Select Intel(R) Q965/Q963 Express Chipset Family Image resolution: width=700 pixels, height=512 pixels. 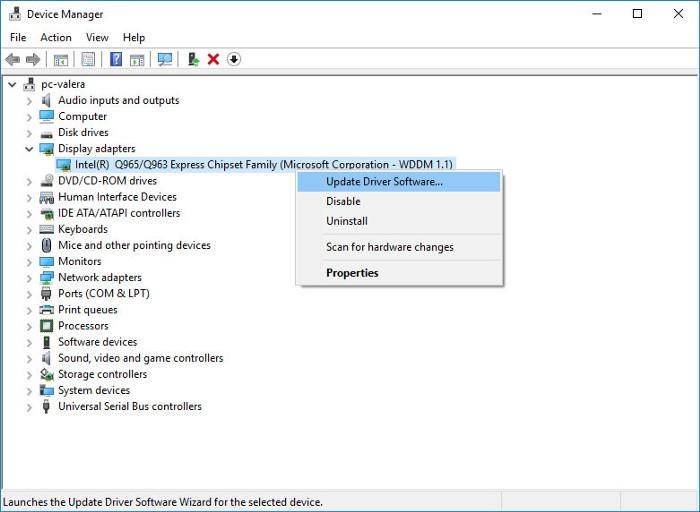coord(263,165)
